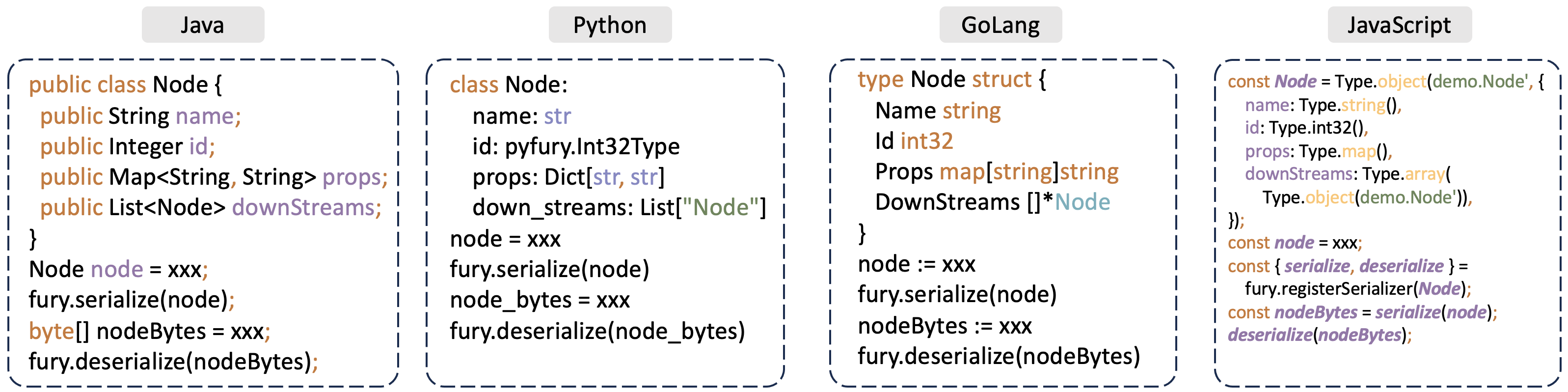1568x392 pixels.
Task: Click the 'byte[] nodeBytes = xxx;' line
Action: click(x=149, y=331)
